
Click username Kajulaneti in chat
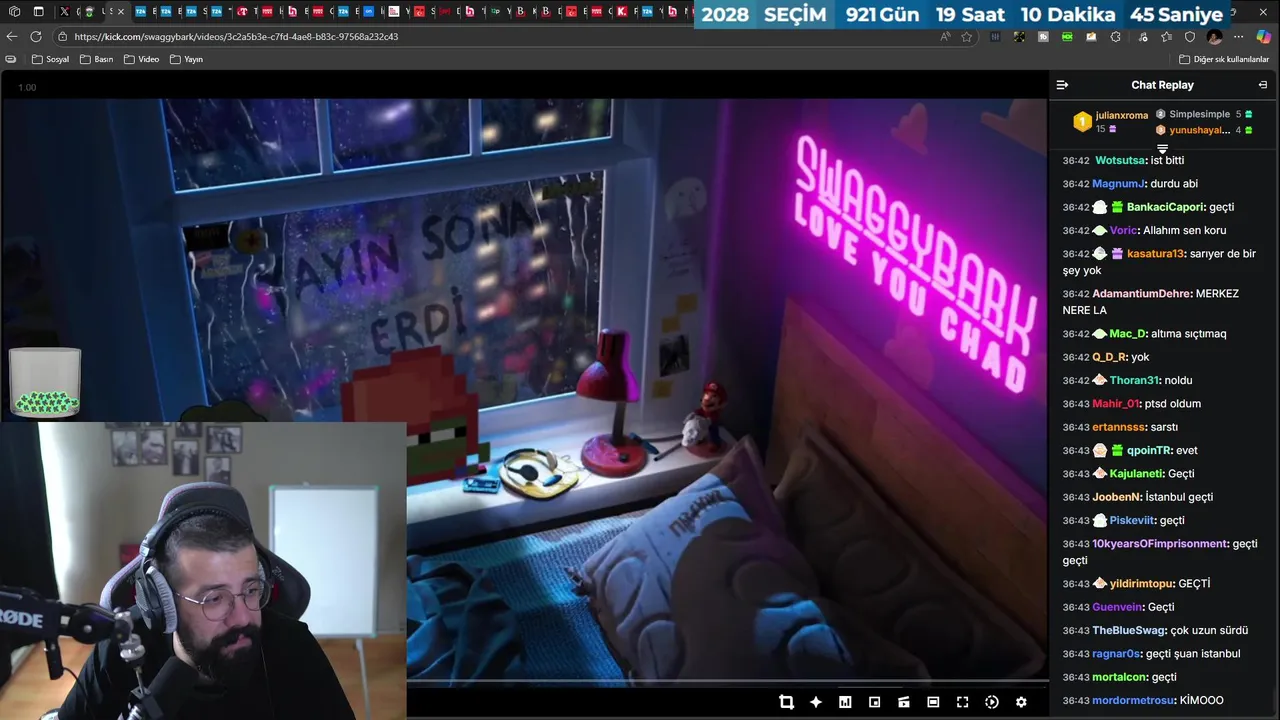pos(1137,474)
